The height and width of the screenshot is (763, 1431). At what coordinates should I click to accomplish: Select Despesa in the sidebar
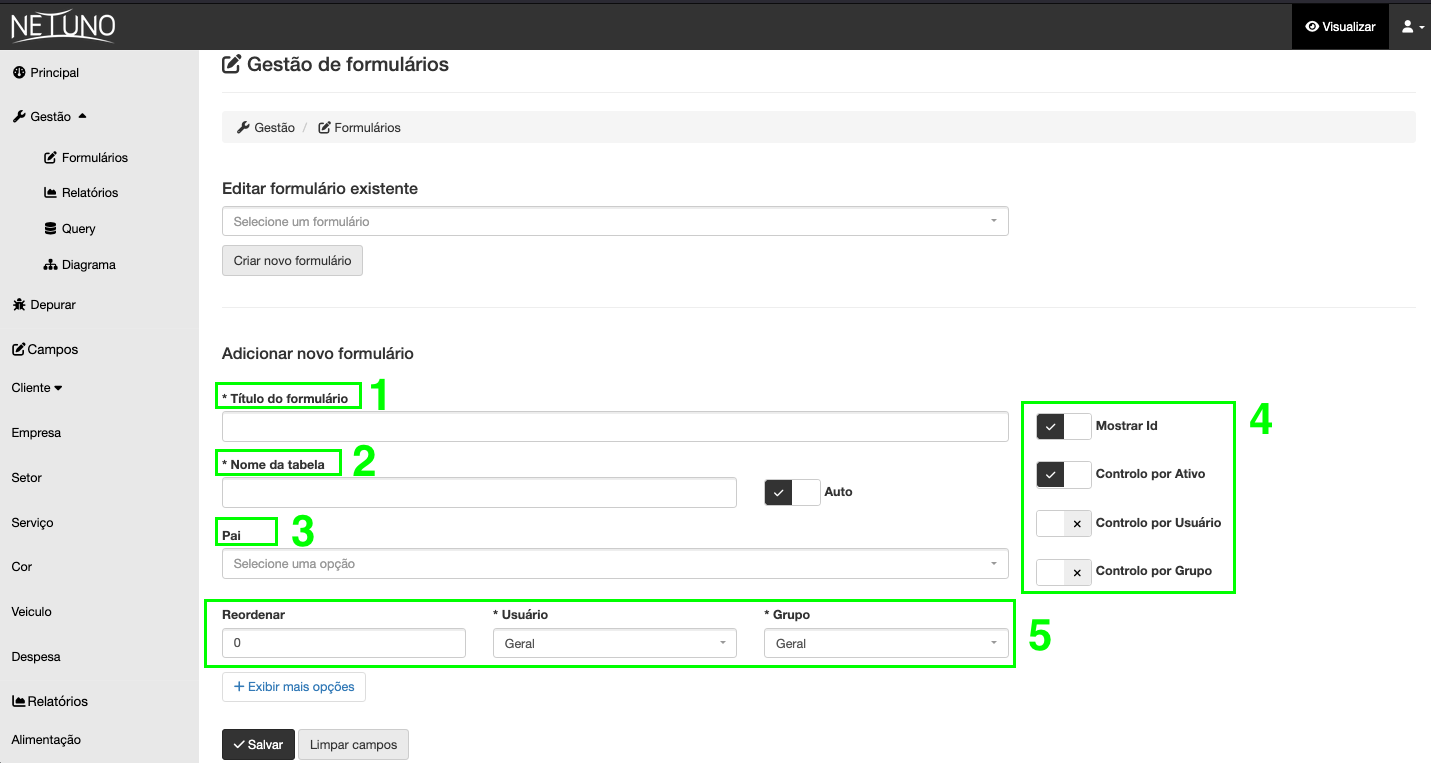34,656
